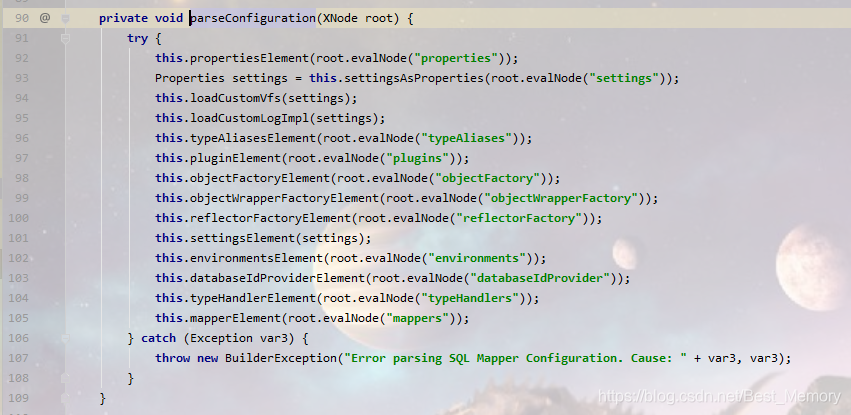This screenshot has height=415, width=851.
Task: Click the typeHandlerElement call
Action: [253, 298]
